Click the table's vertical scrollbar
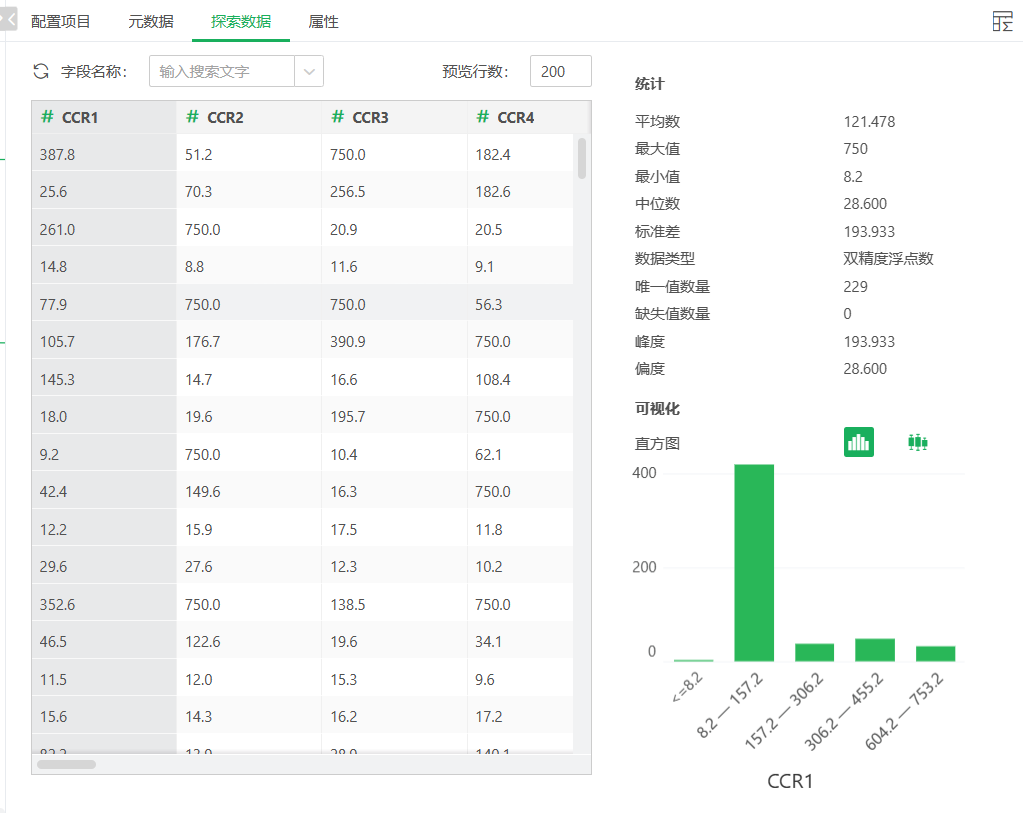The image size is (1023, 813). coord(581,160)
